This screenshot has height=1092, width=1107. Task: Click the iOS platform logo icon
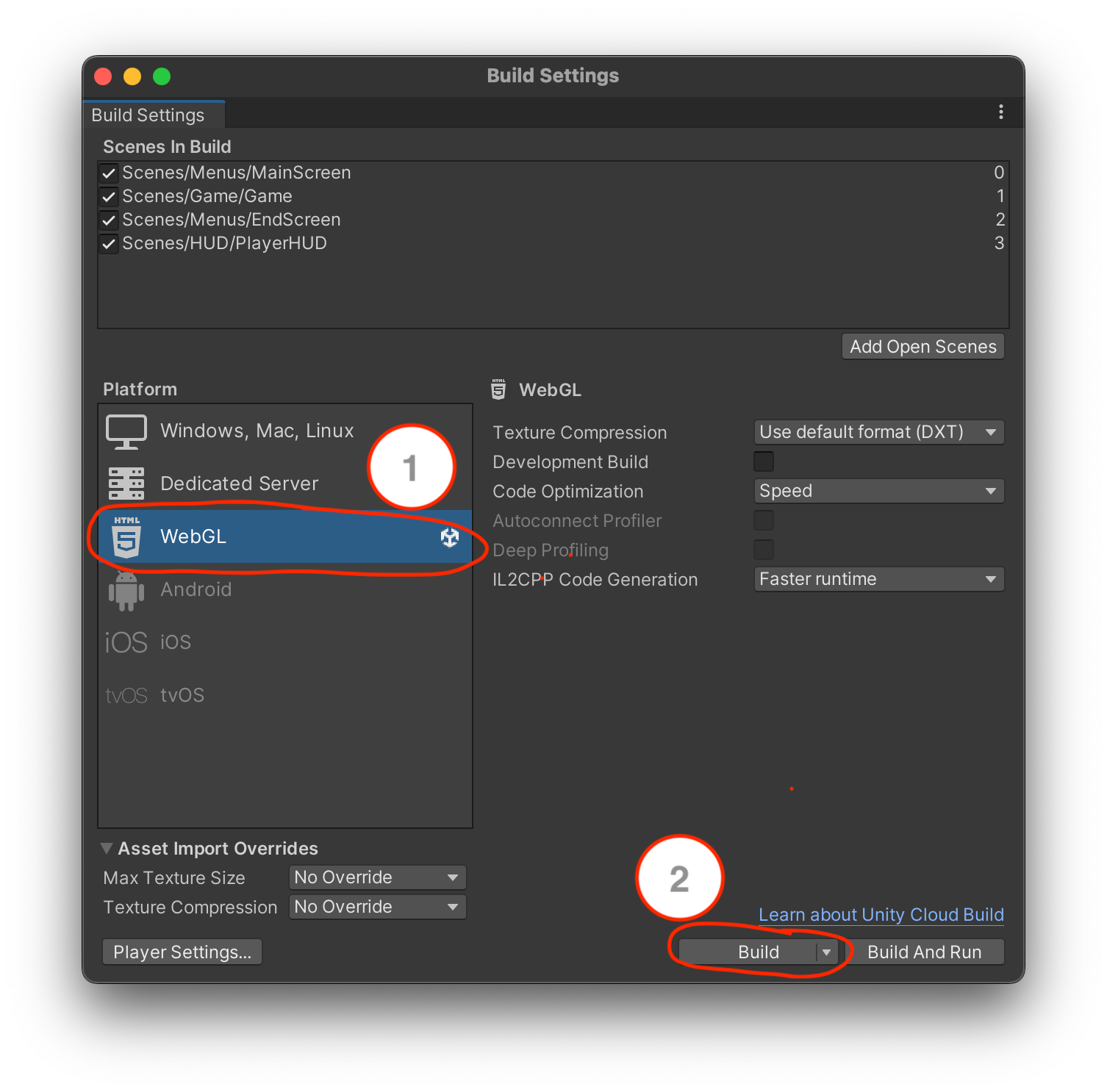(x=126, y=643)
